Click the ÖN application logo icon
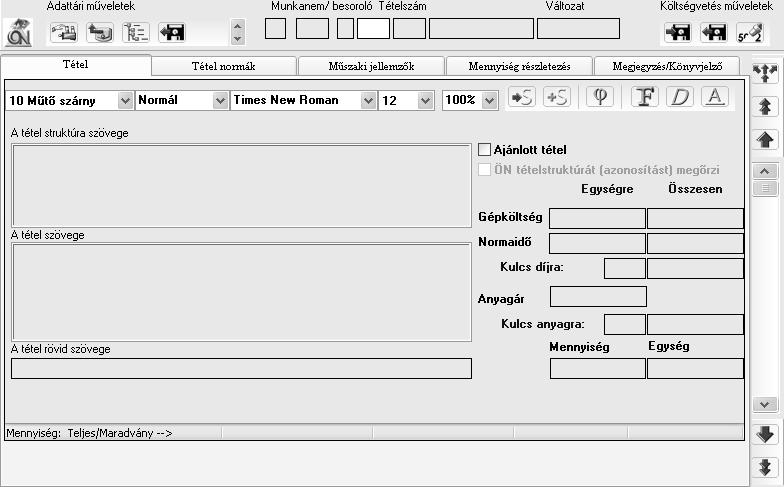The image size is (784, 487). (19, 32)
